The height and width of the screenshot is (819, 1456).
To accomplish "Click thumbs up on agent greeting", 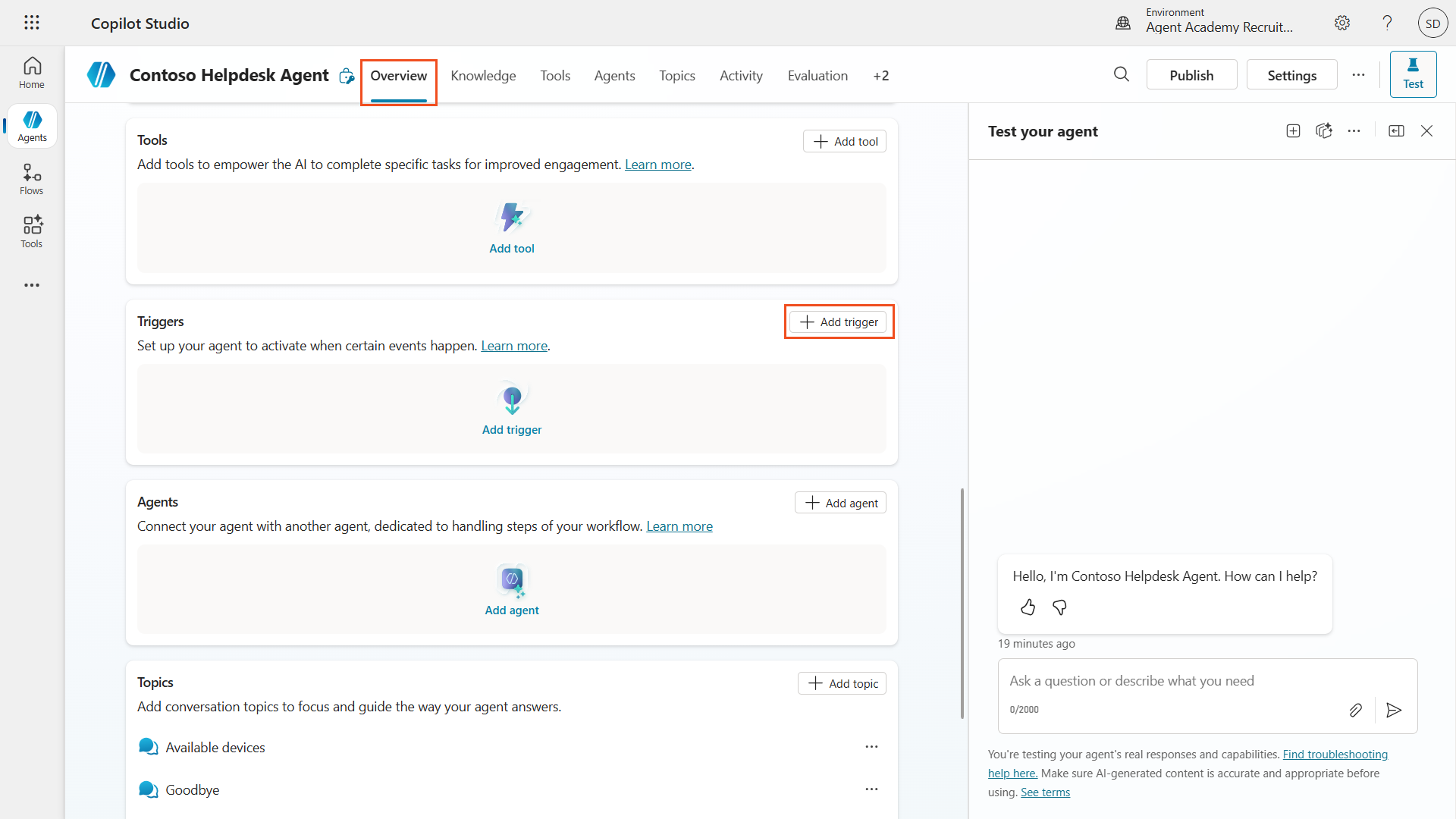I will click(1028, 607).
